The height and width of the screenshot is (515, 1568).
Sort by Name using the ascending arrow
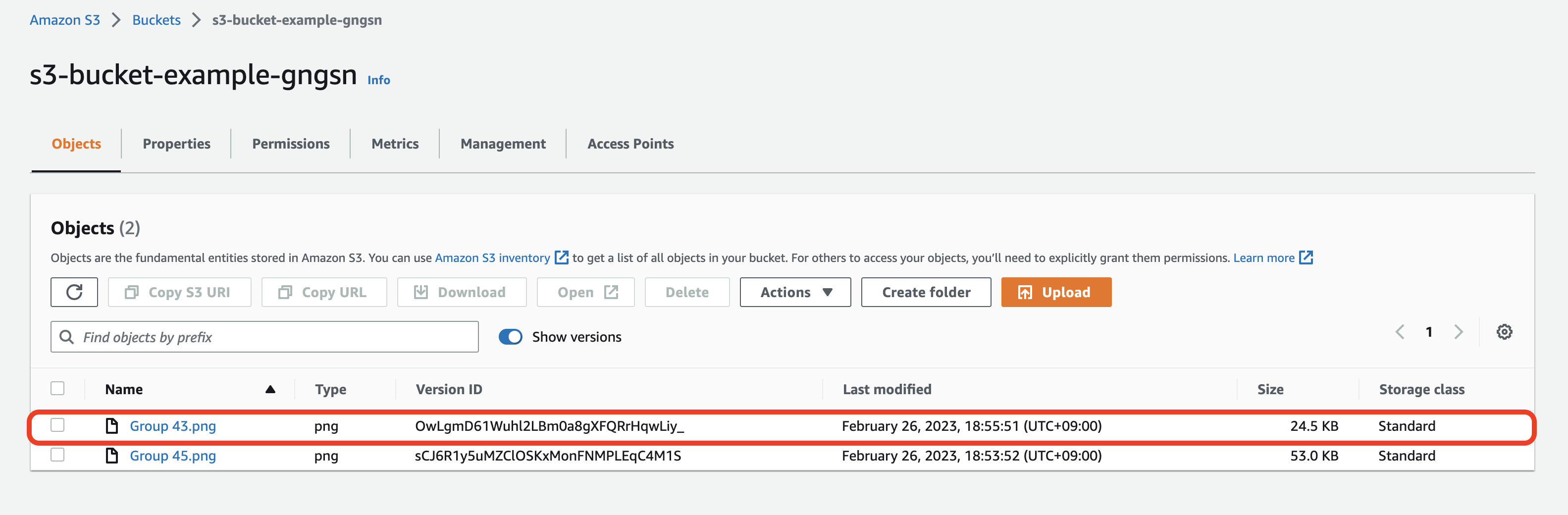pos(270,390)
